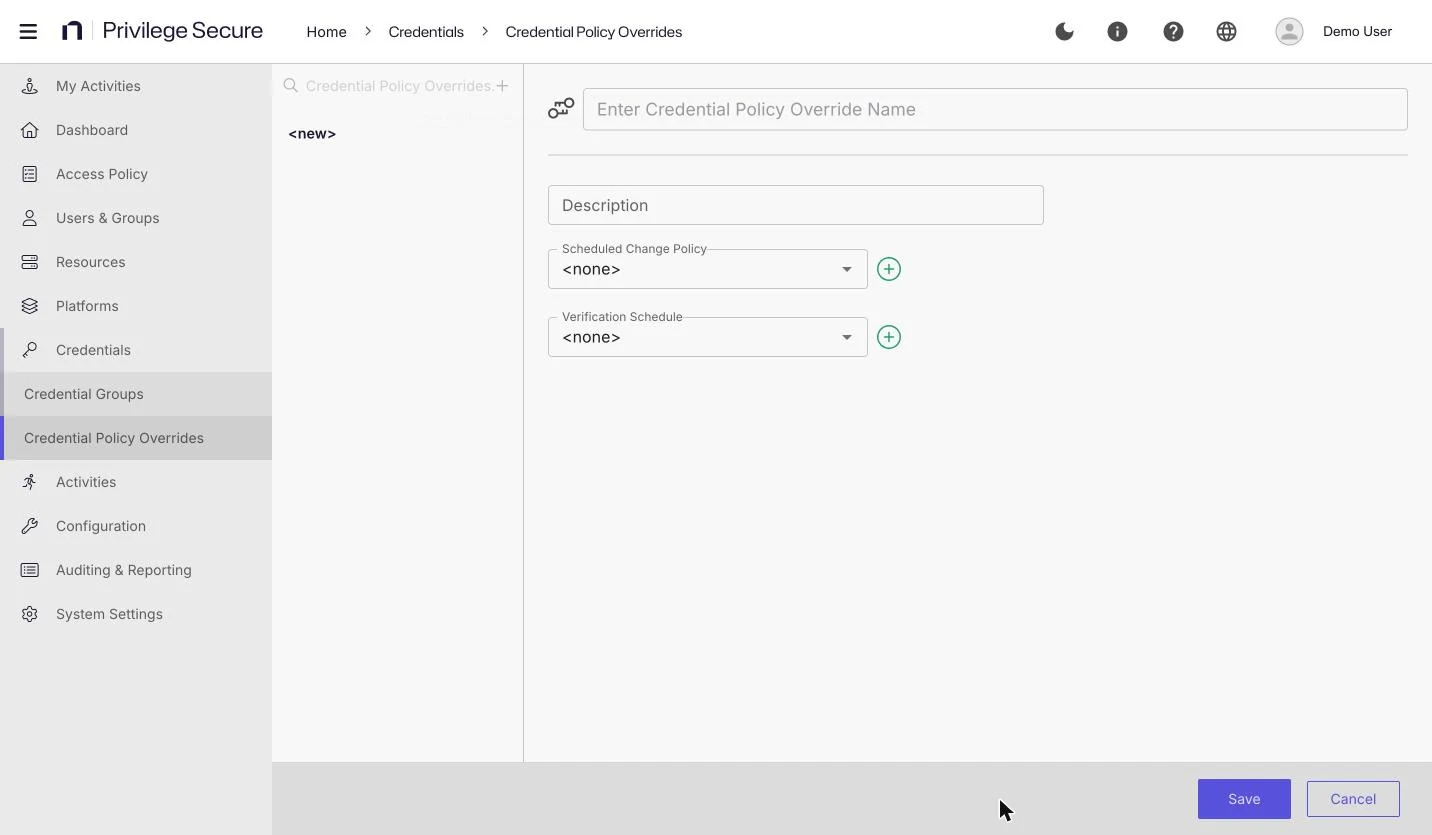Open the info icon in header
The image size is (1432, 835).
tap(1117, 31)
